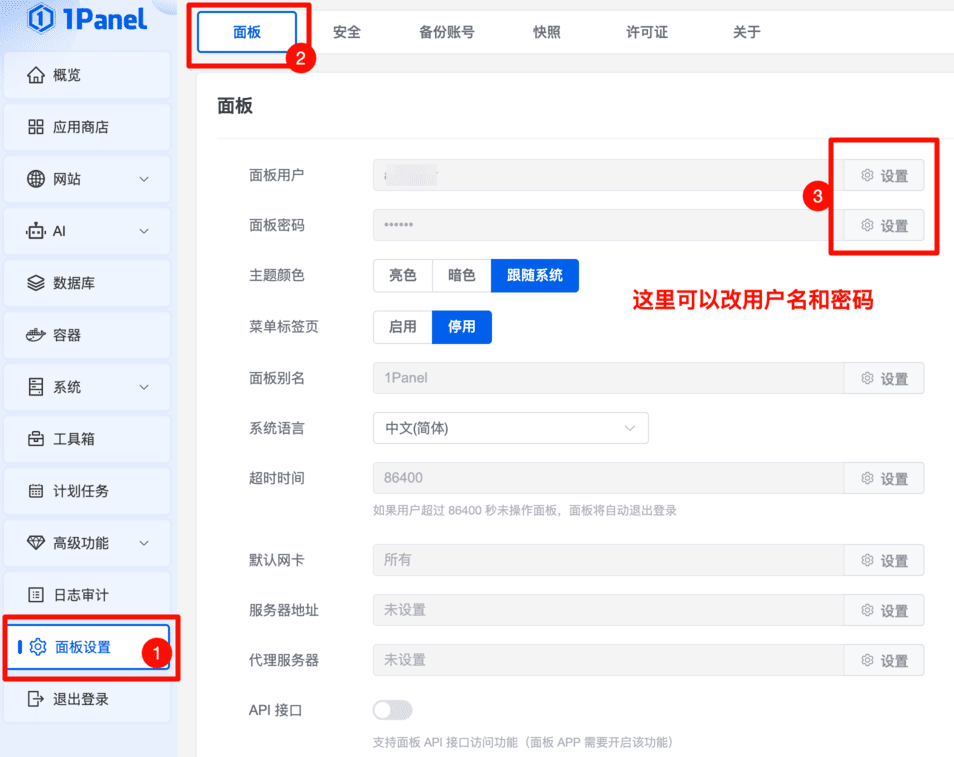Select 暗色 theme option

461,275
